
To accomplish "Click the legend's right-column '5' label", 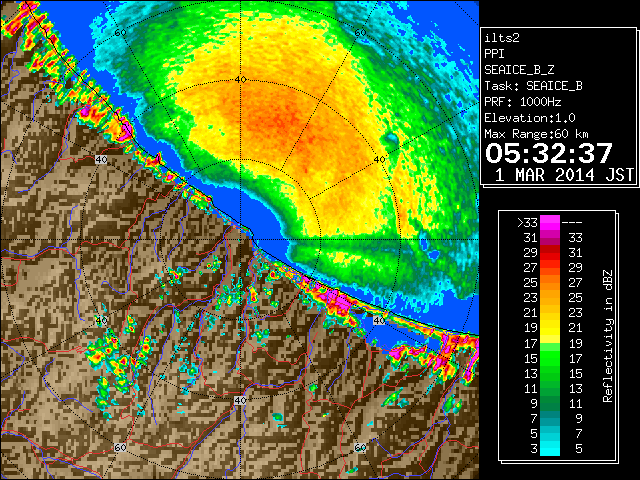I will pyautogui.click(x=579, y=449).
